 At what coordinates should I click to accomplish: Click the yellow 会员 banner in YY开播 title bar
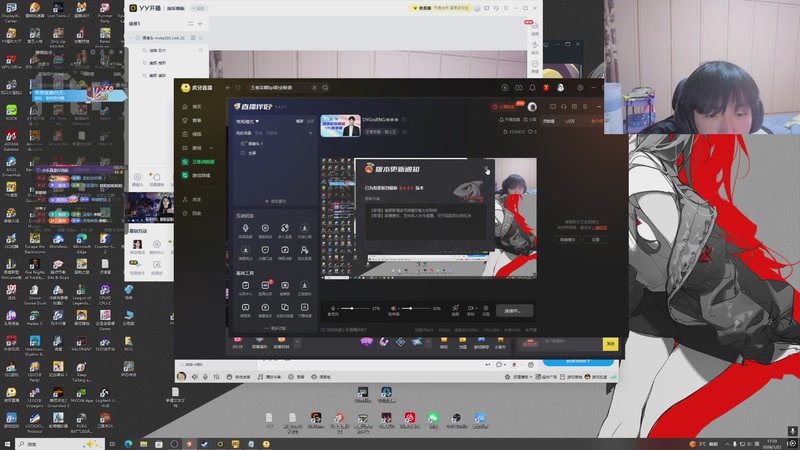pyautogui.click(x=440, y=8)
